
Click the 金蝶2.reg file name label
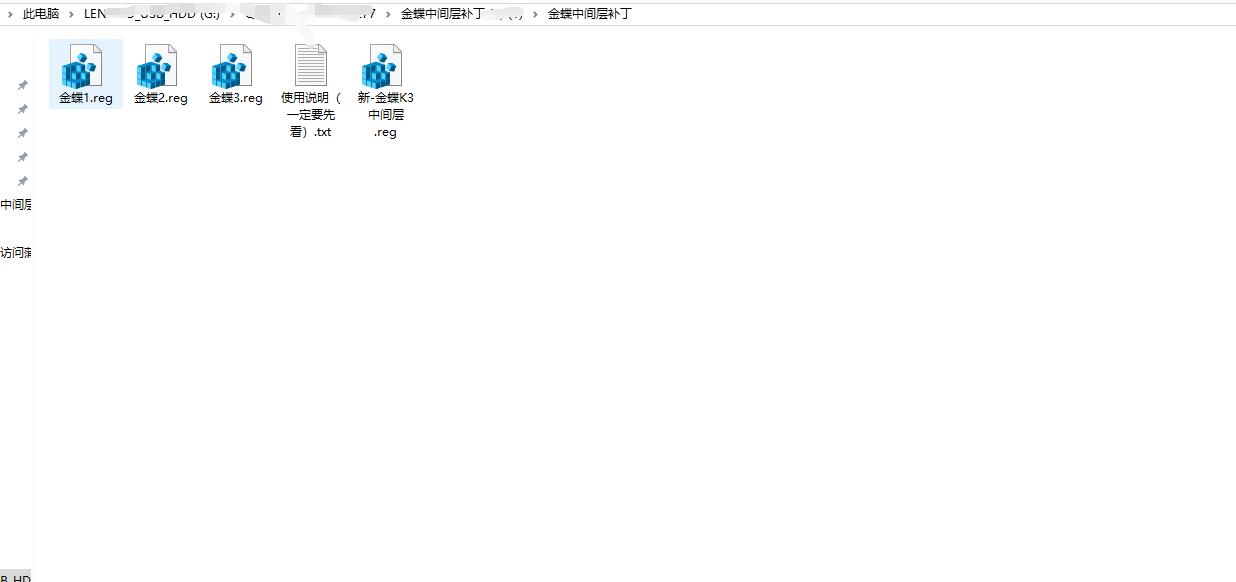(x=161, y=98)
